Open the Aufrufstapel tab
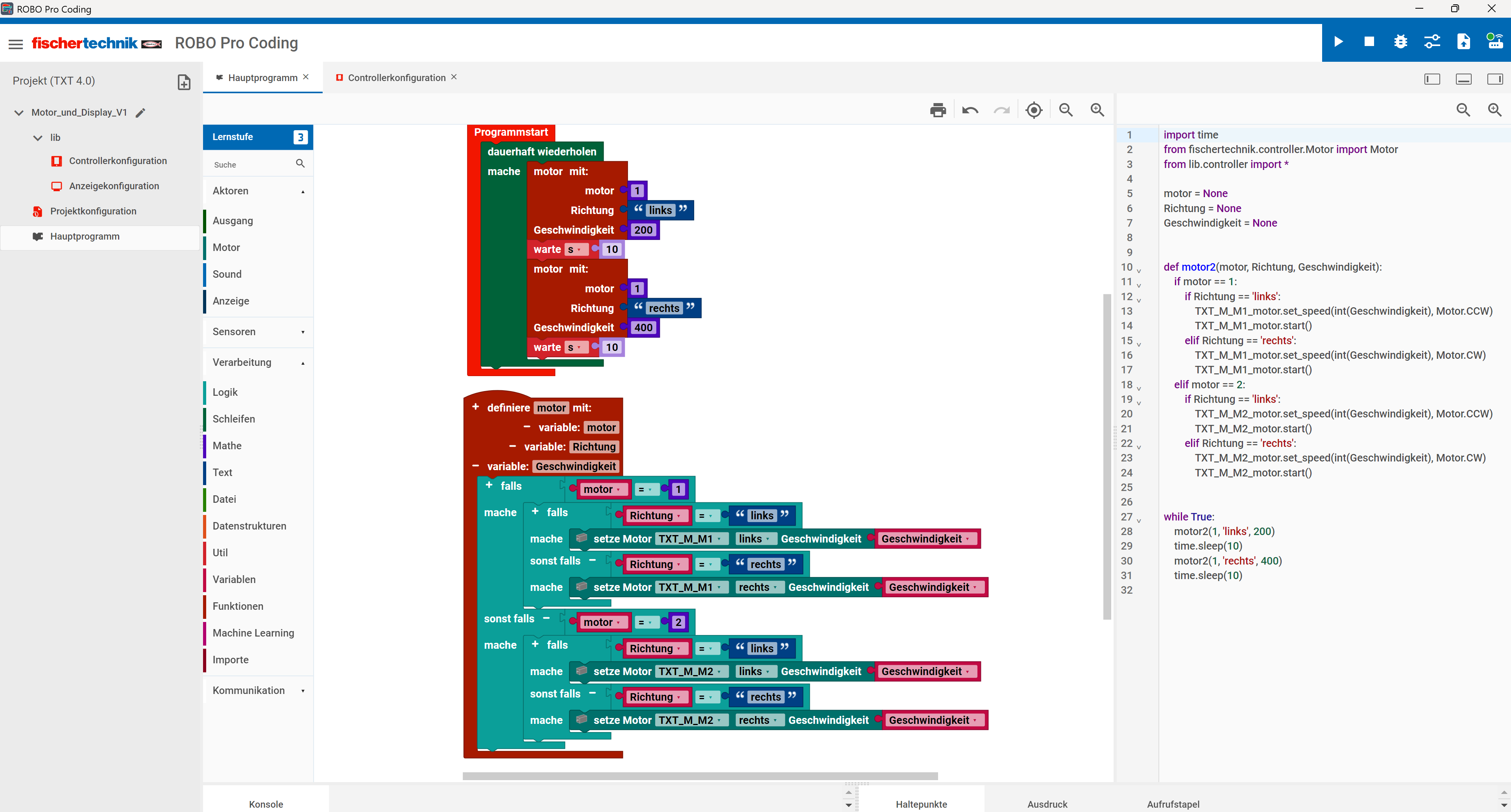 (x=1173, y=804)
